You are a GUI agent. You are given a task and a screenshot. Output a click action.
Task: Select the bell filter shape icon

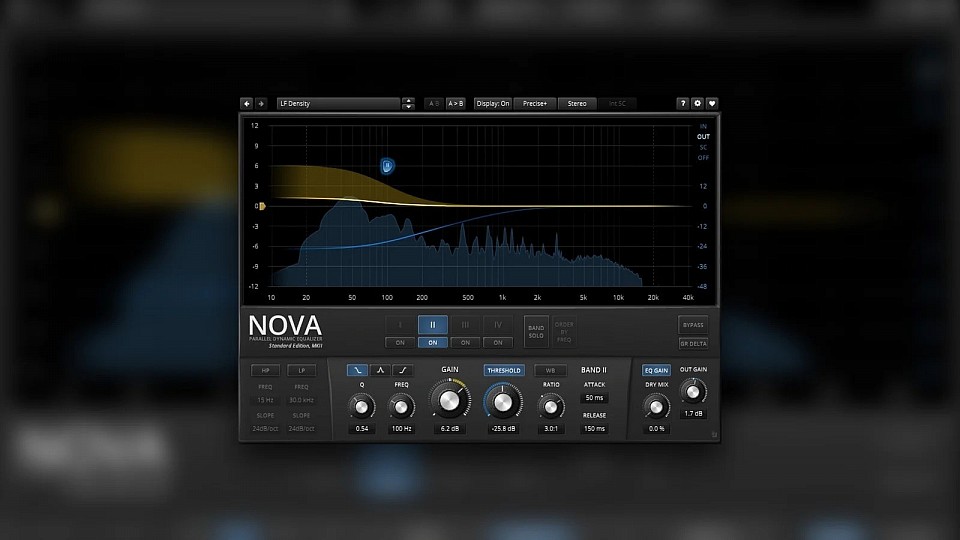coord(380,370)
